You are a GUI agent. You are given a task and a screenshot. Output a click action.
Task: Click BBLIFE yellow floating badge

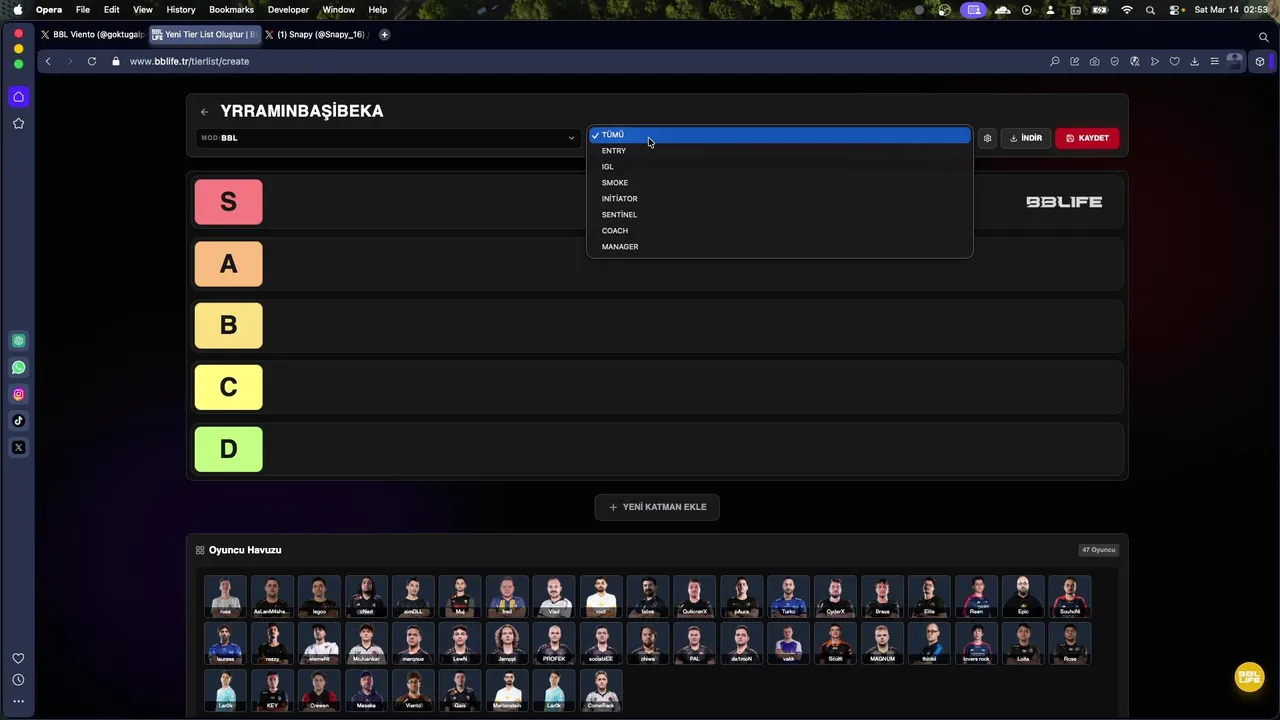click(1249, 677)
